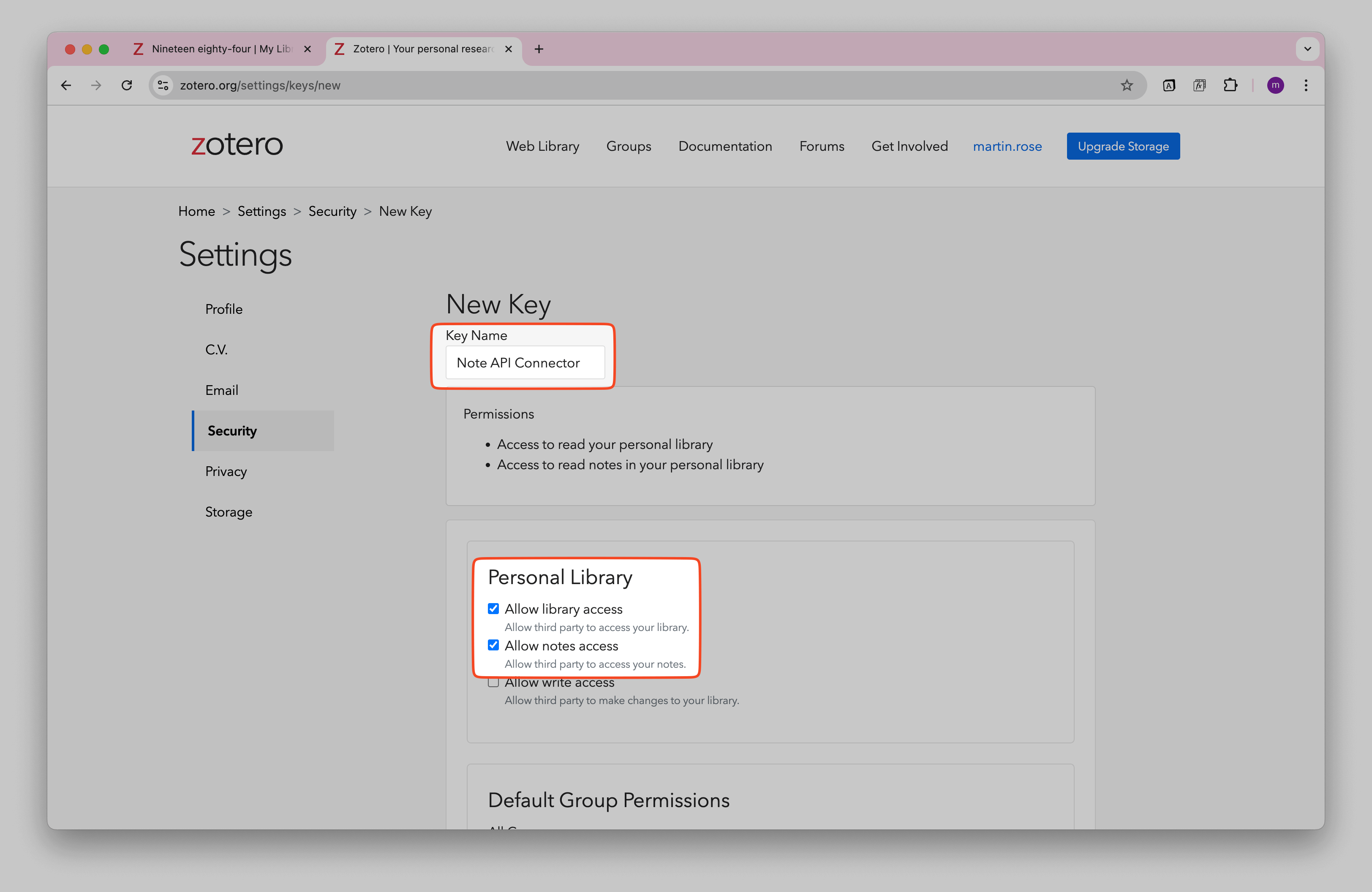Click the Default Group Permissions heading
Viewport: 1372px width, 892px height.
(x=609, y=800)
